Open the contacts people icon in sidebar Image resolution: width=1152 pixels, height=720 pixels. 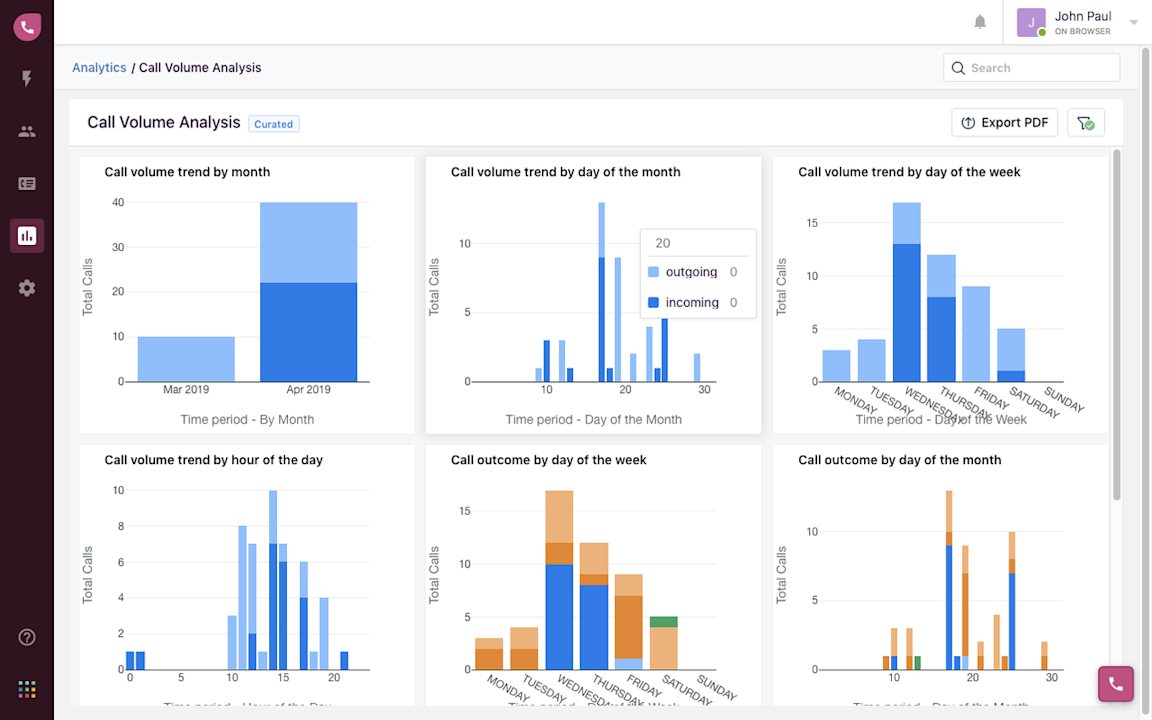[27, 132]
